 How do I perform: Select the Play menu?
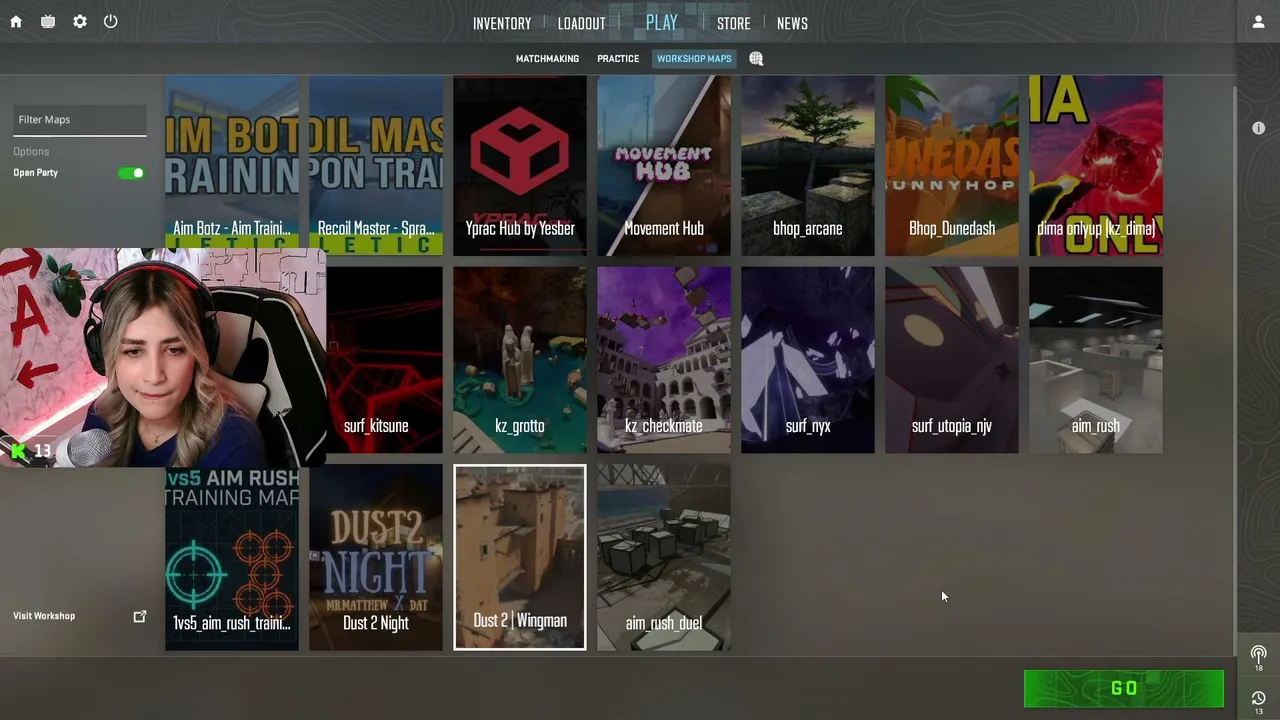[x=662, y=23]
